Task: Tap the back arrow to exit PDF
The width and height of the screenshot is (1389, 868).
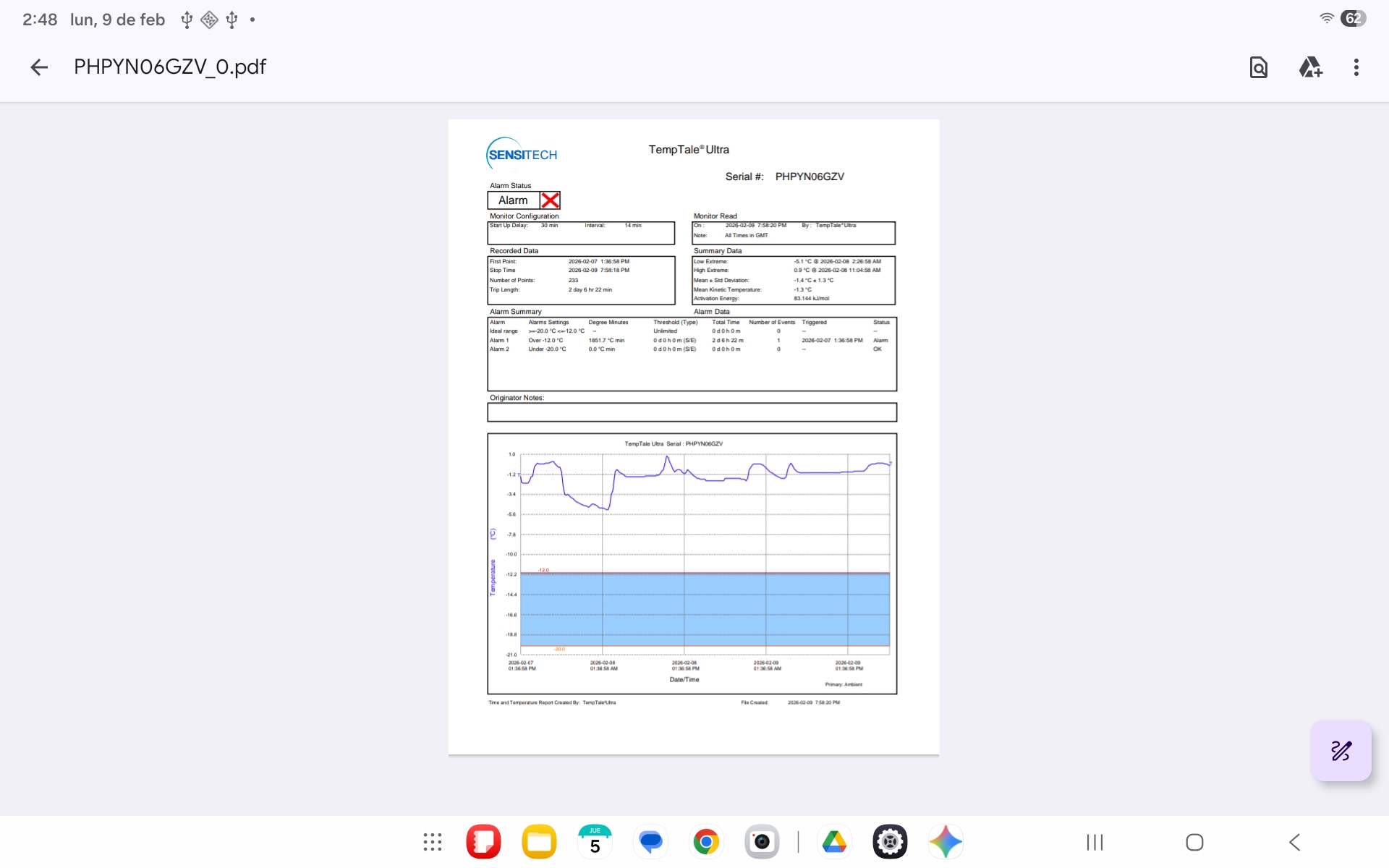Action: pyautogui.click(x=39, y=67)
